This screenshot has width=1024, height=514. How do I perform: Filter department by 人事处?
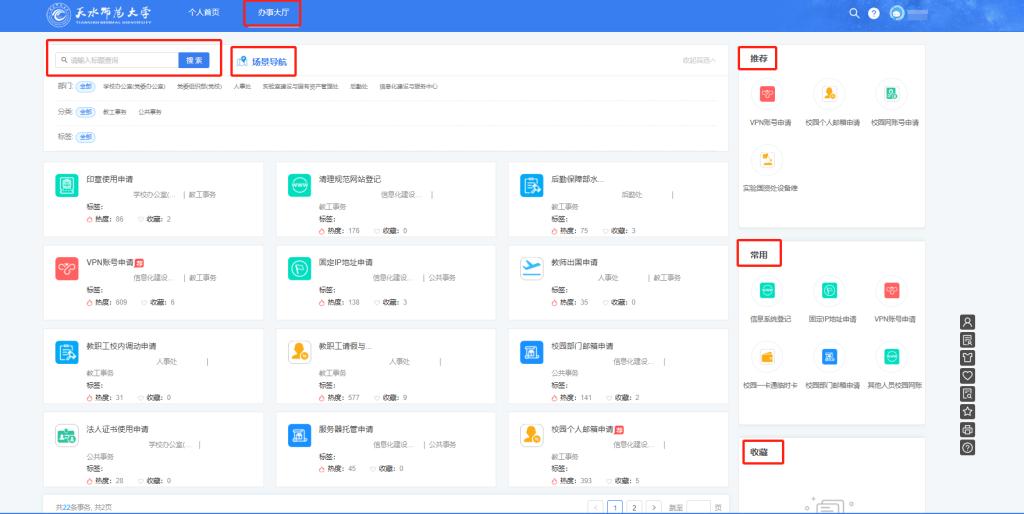tap(242, 87)
